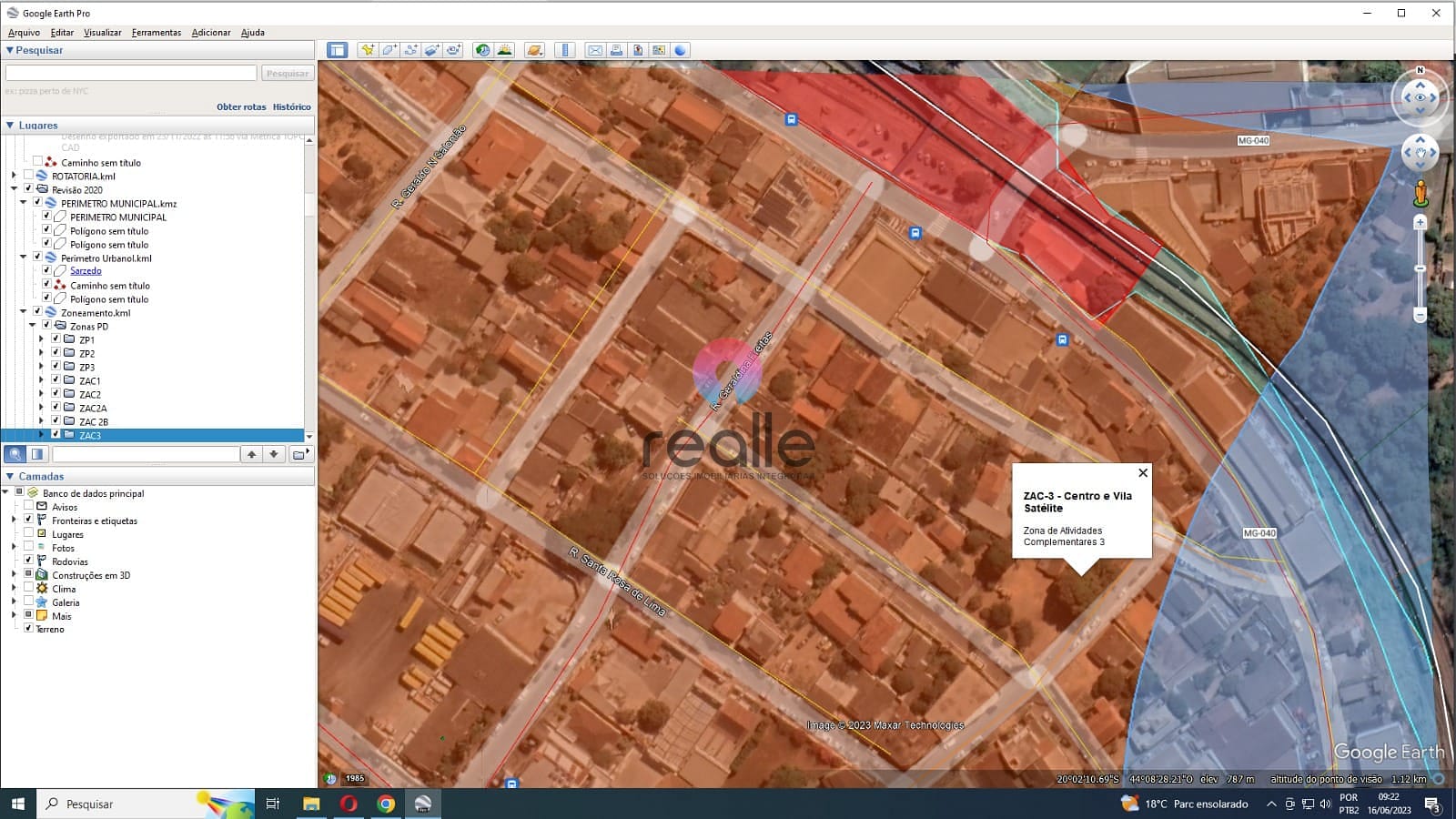Enable the Fotos layer checkbox
The width and height of the screenshot is (1456, 819).
coord(28,547)
